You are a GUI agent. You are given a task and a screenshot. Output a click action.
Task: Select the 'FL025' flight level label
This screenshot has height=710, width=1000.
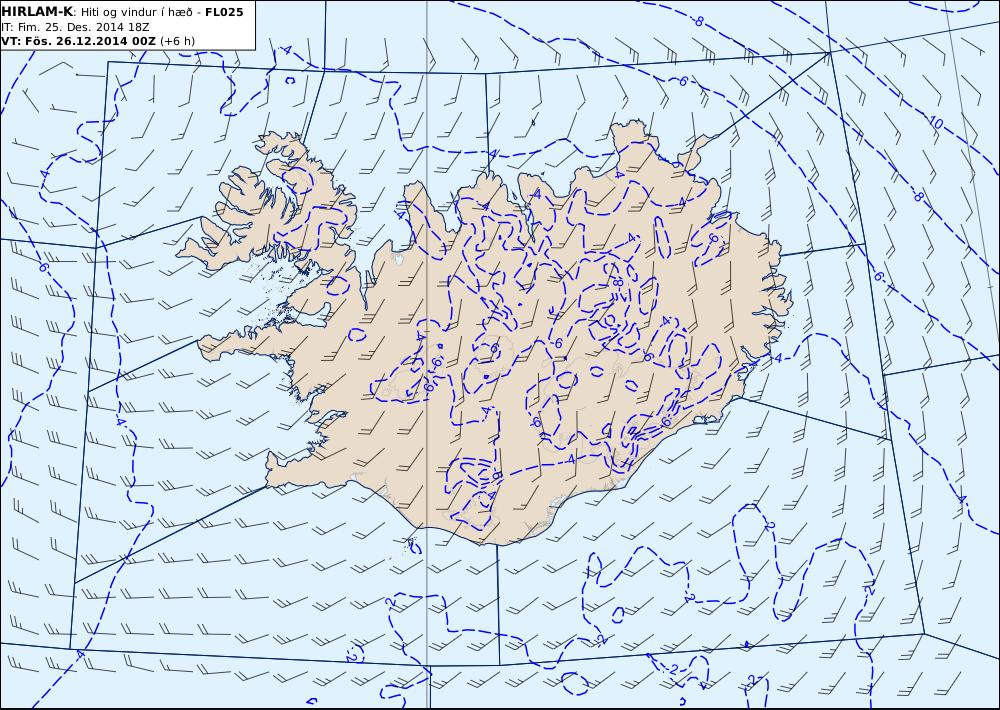pos(224,12)
